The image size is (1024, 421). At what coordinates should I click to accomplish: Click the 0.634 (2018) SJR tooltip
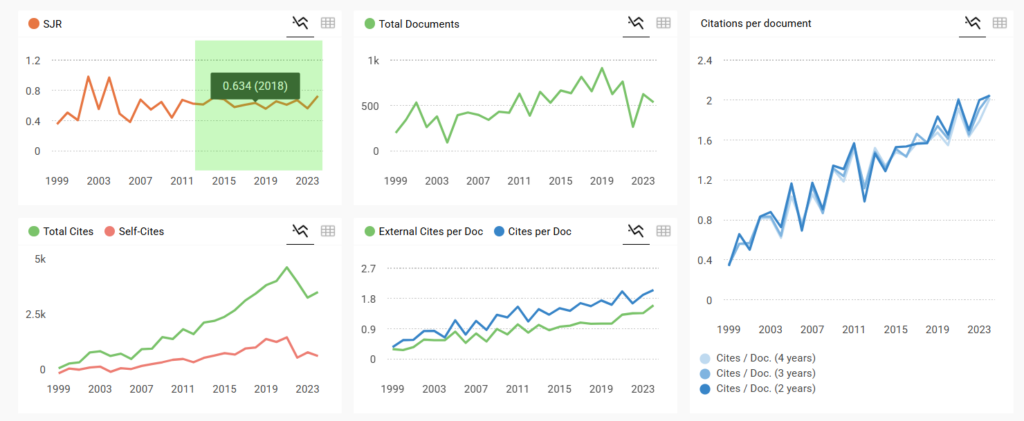pyautogui.click(x=253, y=86)
